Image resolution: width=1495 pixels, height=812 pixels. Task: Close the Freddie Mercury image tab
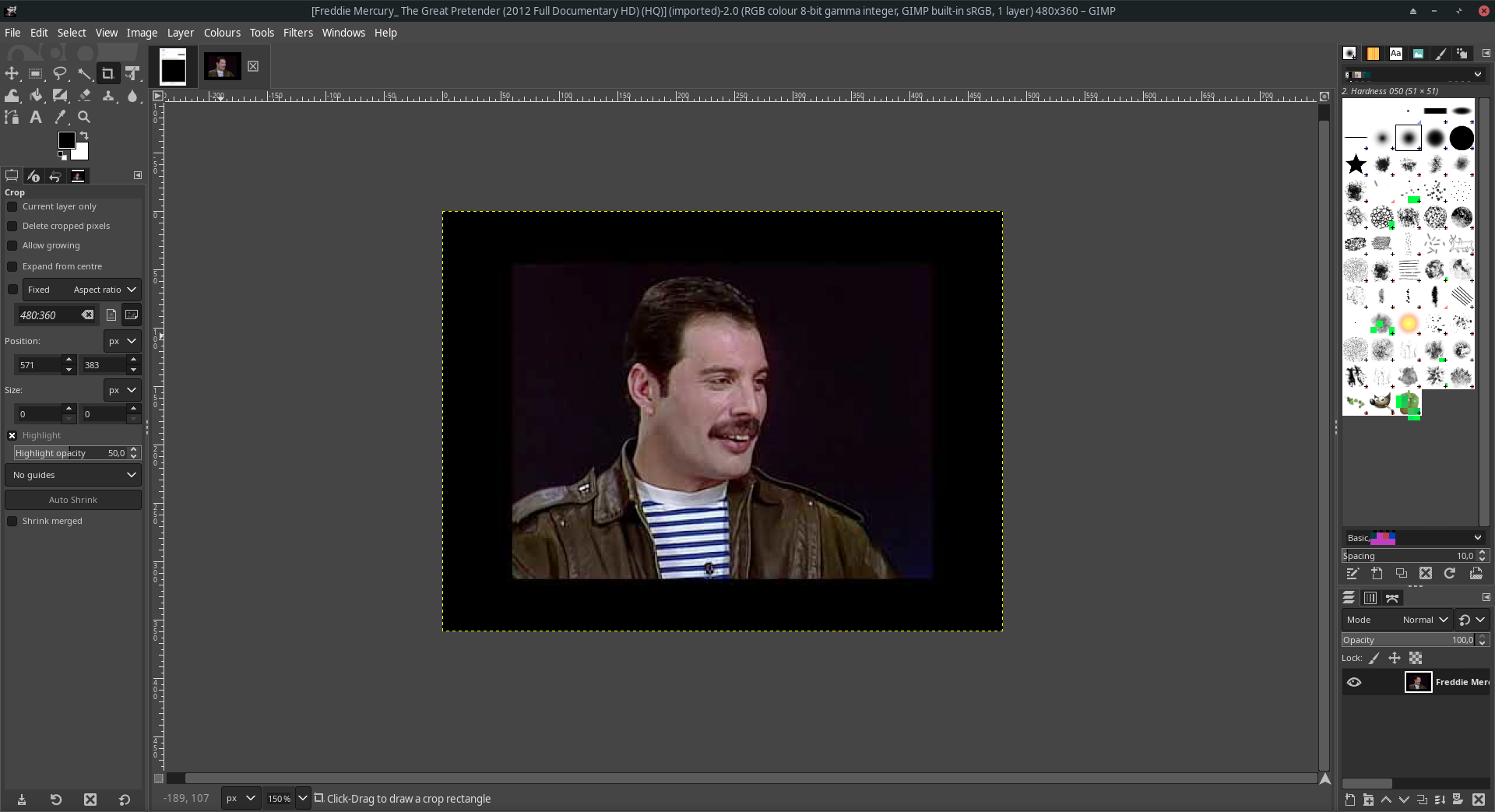[253, 66]
